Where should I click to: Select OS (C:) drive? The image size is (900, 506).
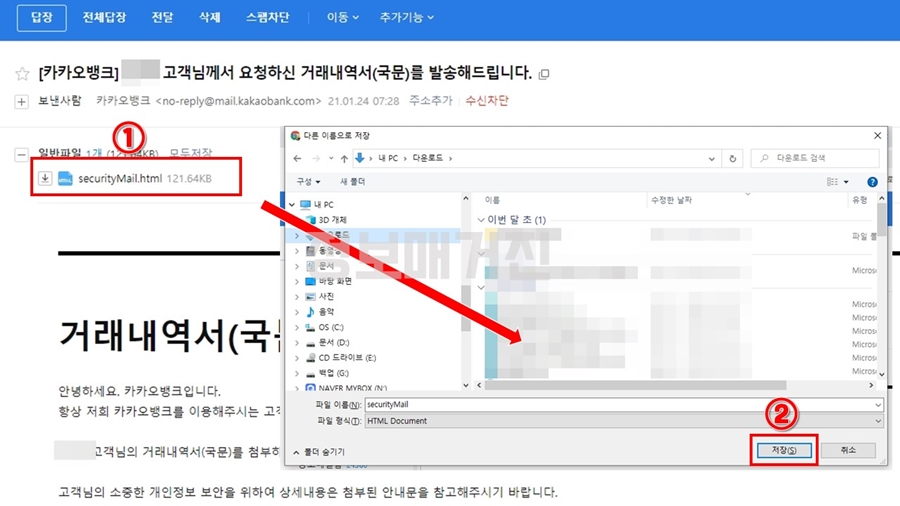[331, 328]
